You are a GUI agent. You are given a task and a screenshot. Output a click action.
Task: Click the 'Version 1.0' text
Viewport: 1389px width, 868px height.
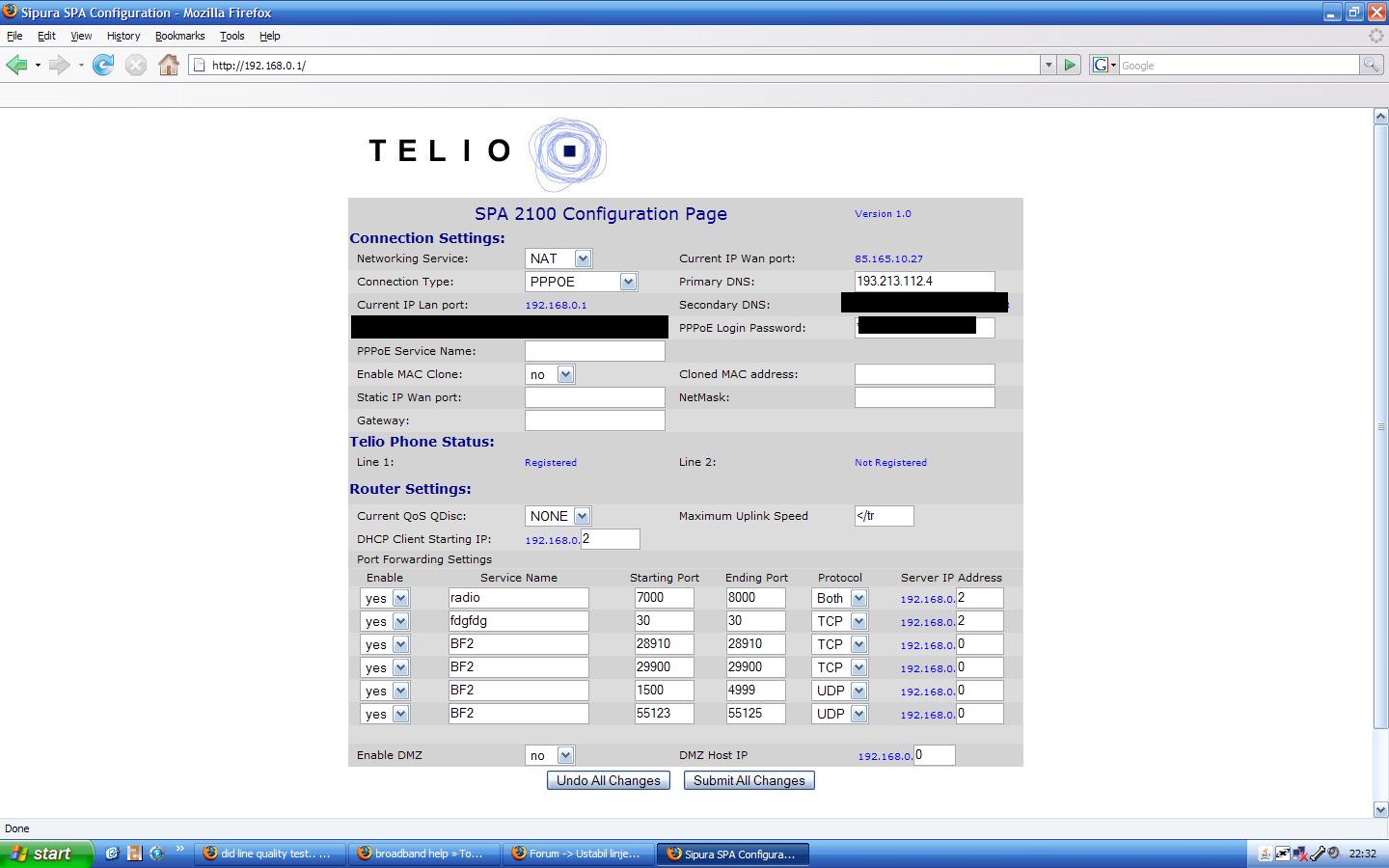coord(883,214)
